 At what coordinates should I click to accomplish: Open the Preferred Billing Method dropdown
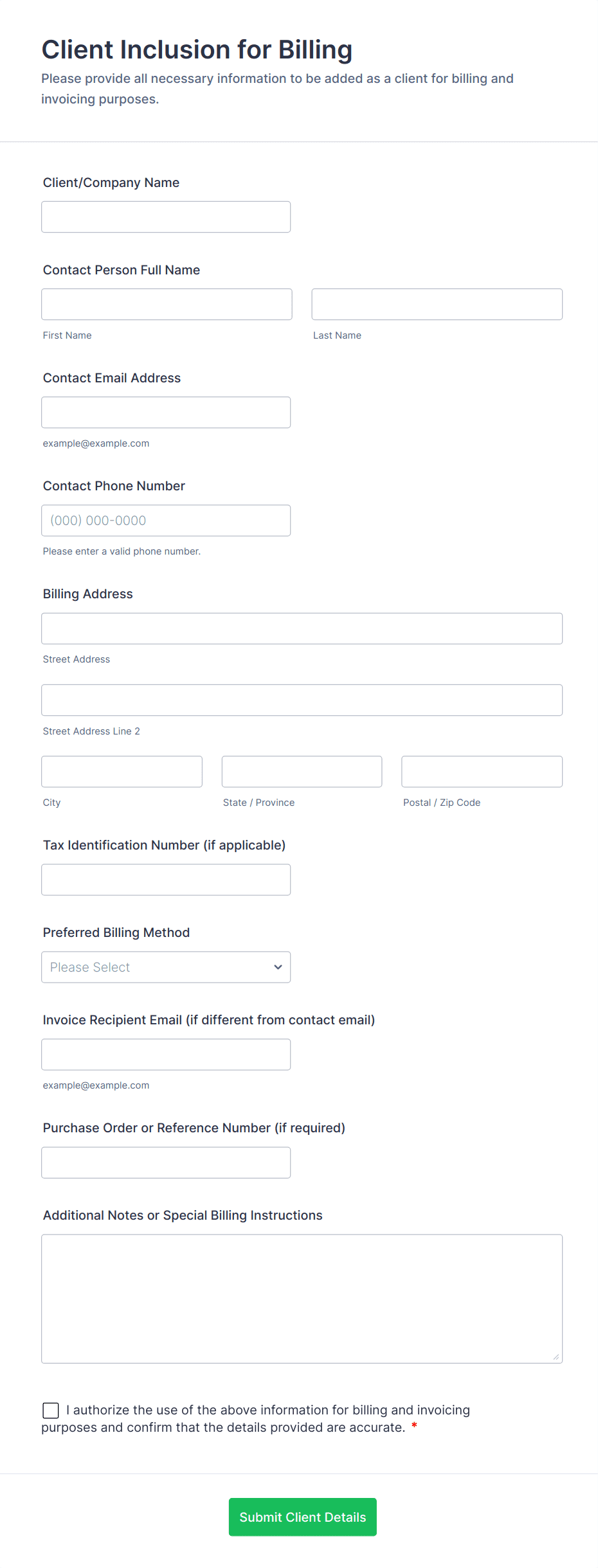coord(154,967)
